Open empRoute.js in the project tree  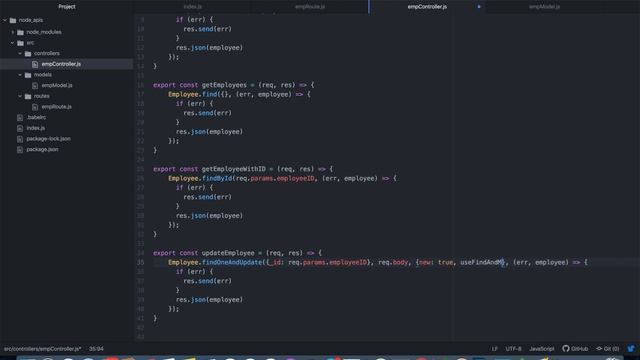56,107
